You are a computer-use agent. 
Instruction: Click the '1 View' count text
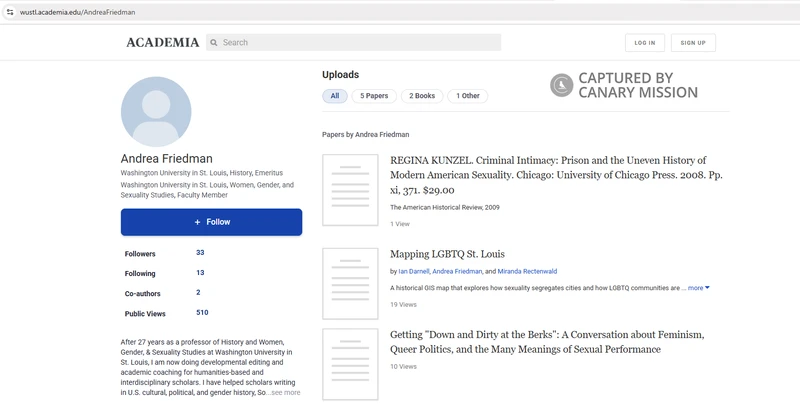(400, 224)
